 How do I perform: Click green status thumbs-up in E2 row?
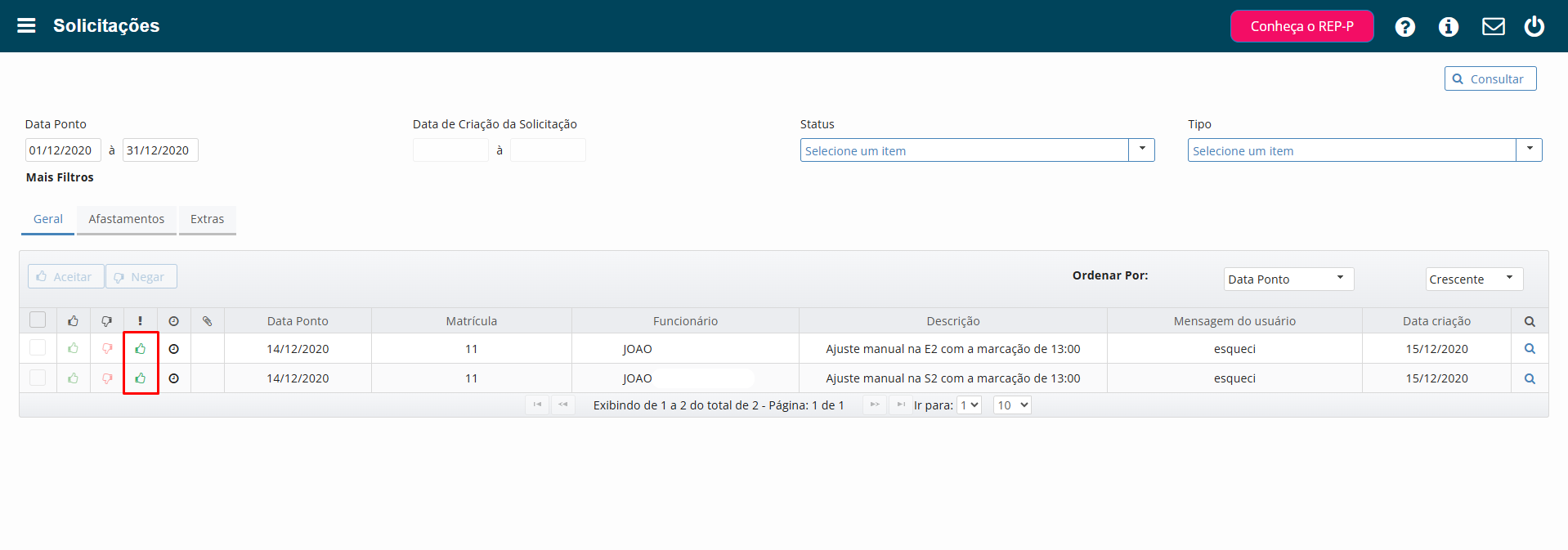(x=141, y=349)
